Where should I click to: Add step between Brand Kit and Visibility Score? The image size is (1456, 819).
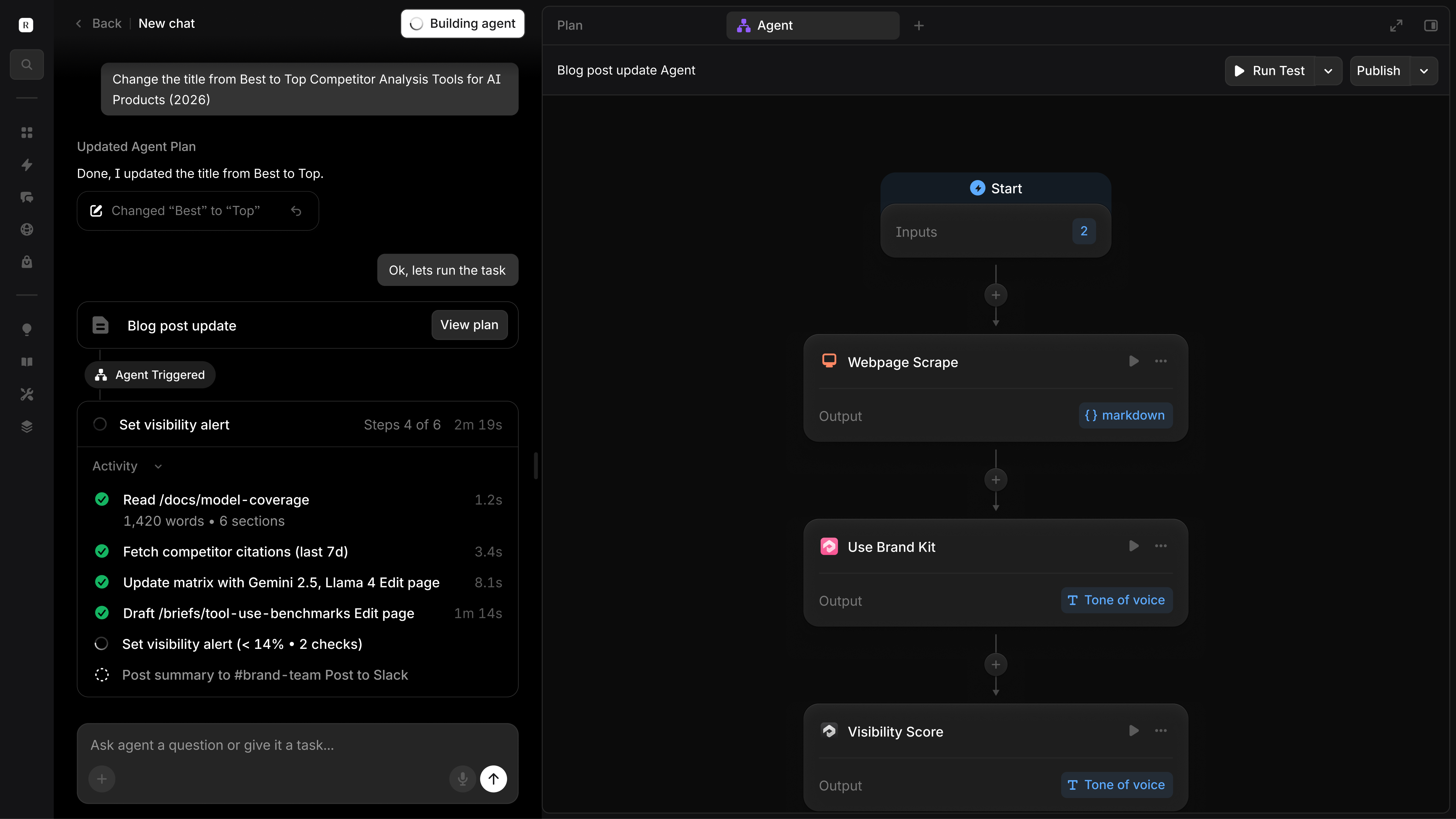click(x=996, y=665)
